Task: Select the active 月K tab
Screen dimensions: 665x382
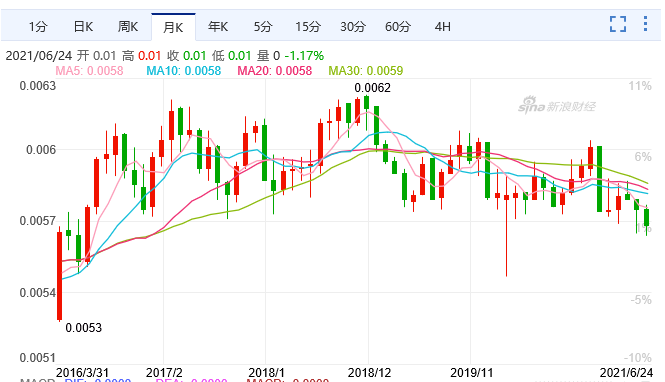Action: (173, 27)
